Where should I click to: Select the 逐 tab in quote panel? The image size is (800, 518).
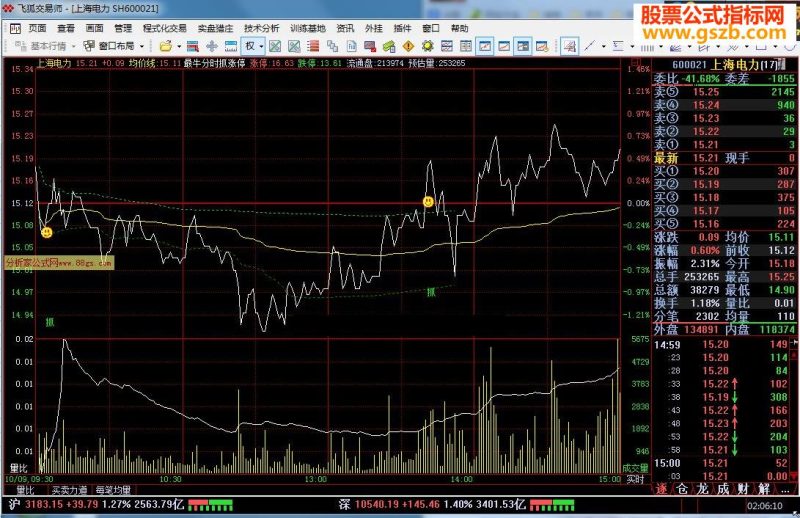[662, 489]
